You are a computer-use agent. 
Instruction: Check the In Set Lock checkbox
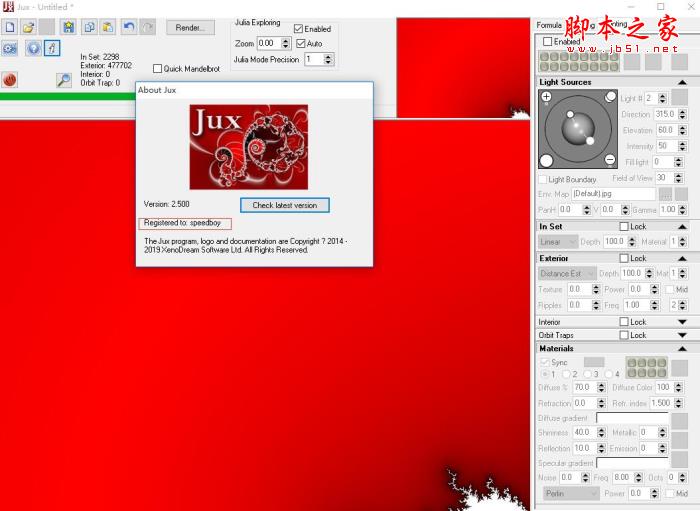[x=624, y=227]
